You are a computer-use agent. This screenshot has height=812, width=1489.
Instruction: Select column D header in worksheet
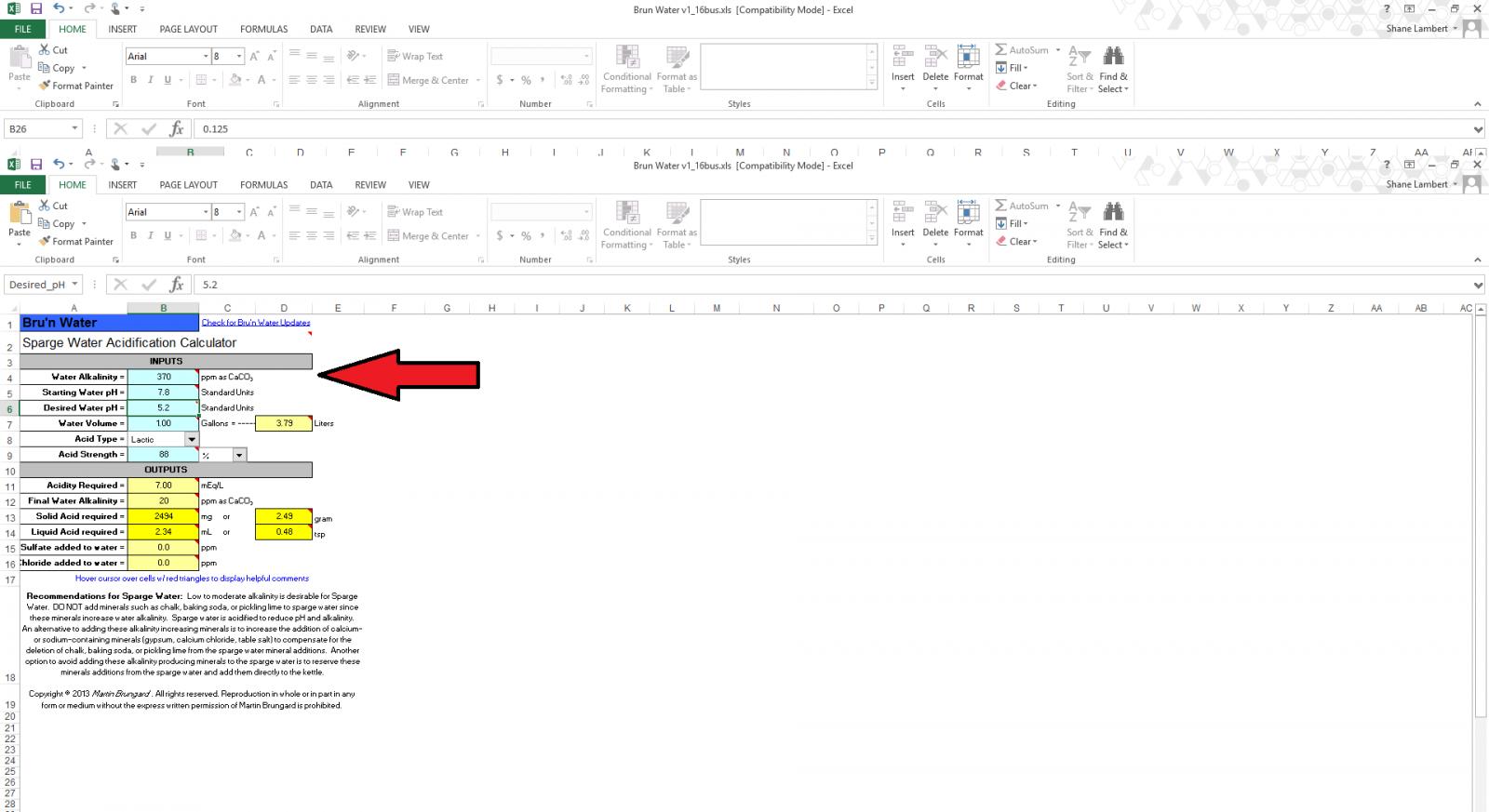[284, 308]
